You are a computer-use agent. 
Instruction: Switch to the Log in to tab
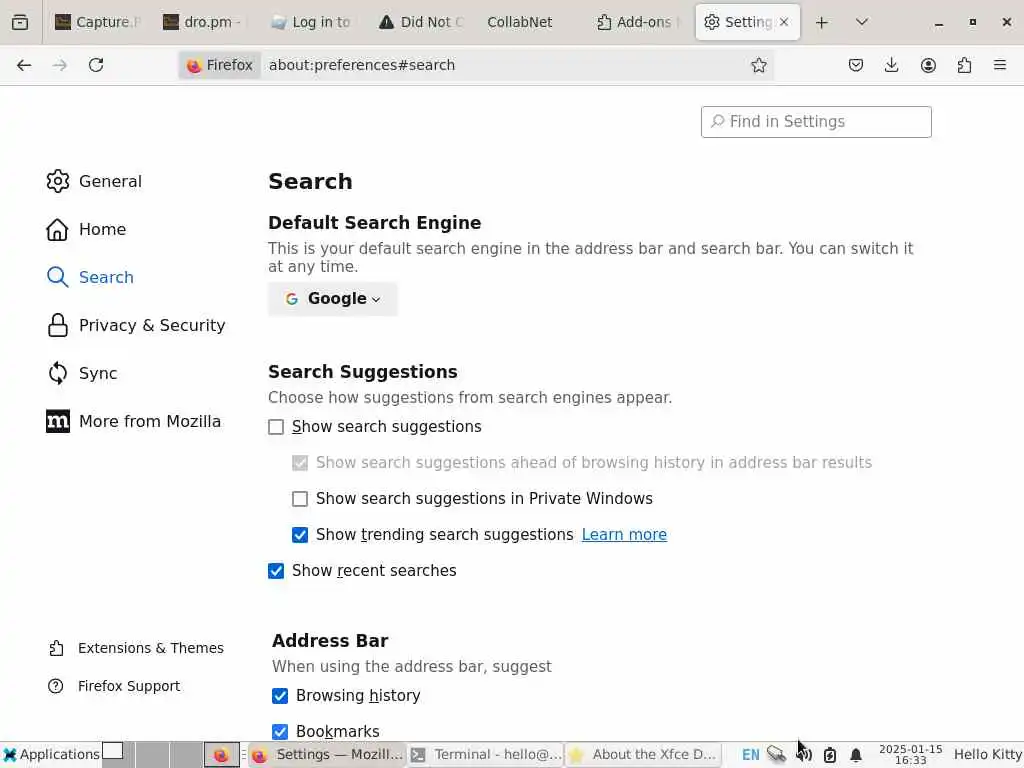313,22
